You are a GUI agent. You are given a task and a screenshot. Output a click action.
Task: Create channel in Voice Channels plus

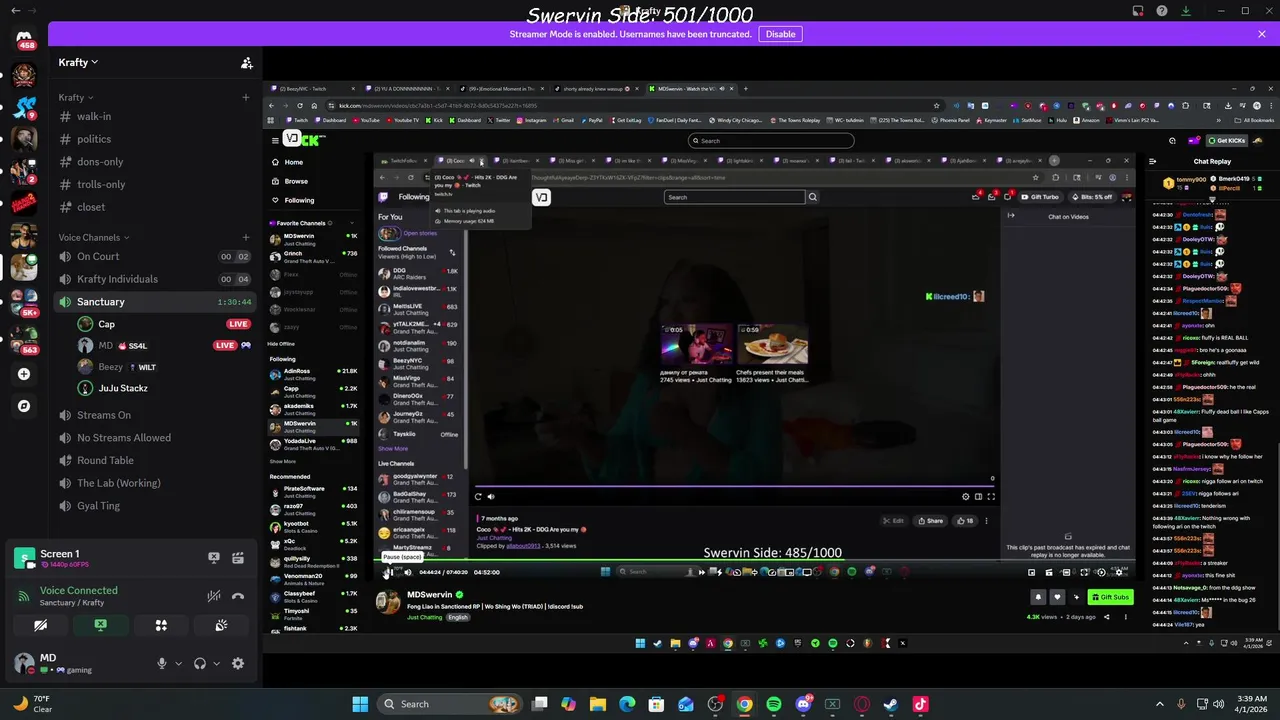[246, 237]
